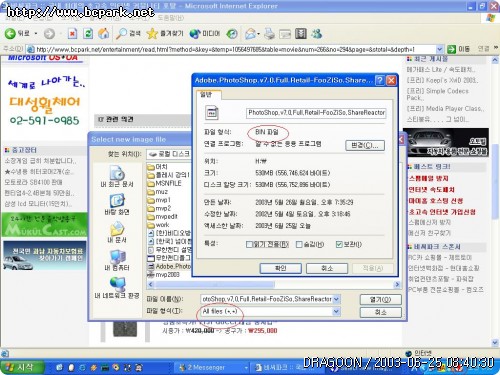Open the 파일 이름(N) filename dropdown arrow
Viewport: 500px width, 375px height.
point(336,299)
